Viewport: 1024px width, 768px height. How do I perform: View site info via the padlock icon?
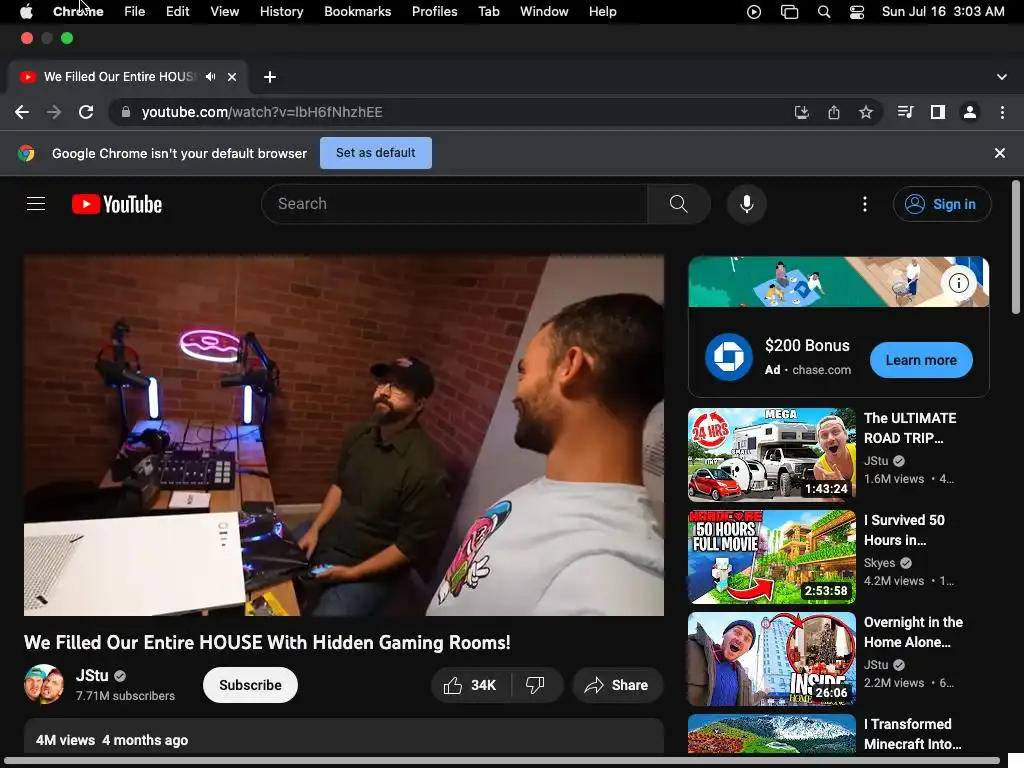pyautogui.click(x=125, y=112)
